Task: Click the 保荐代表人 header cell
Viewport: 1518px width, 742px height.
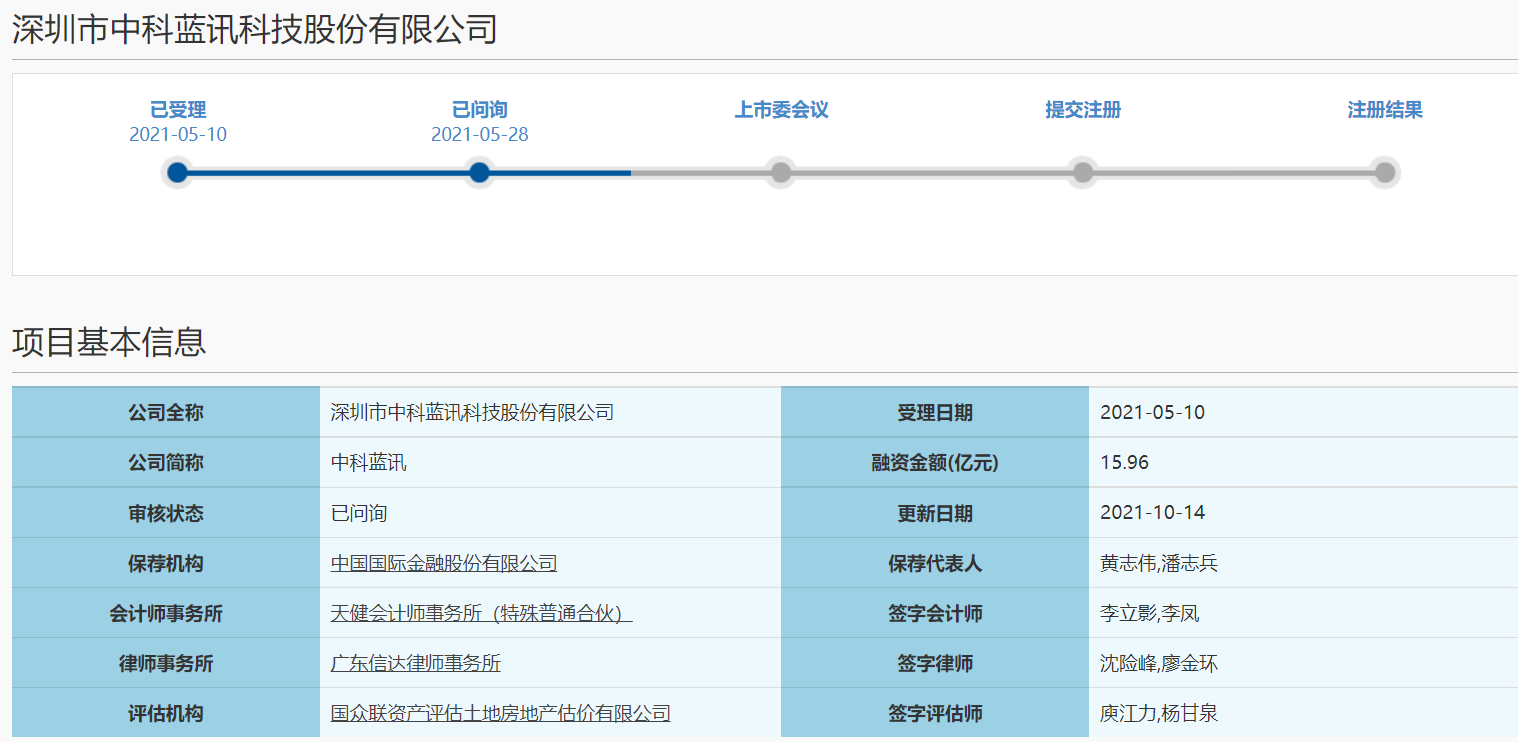Action: 935,563
